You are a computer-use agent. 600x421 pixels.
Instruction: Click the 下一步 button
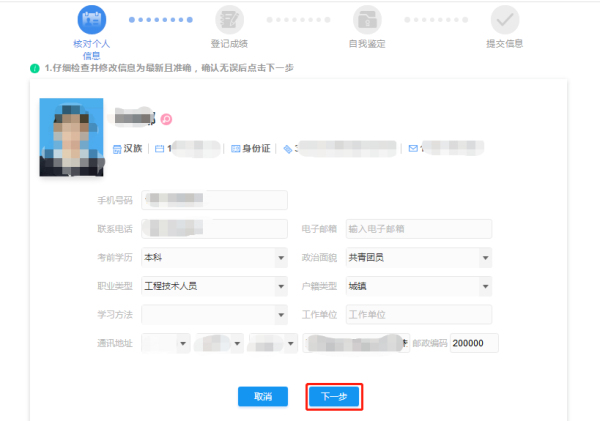coord(334,397)
